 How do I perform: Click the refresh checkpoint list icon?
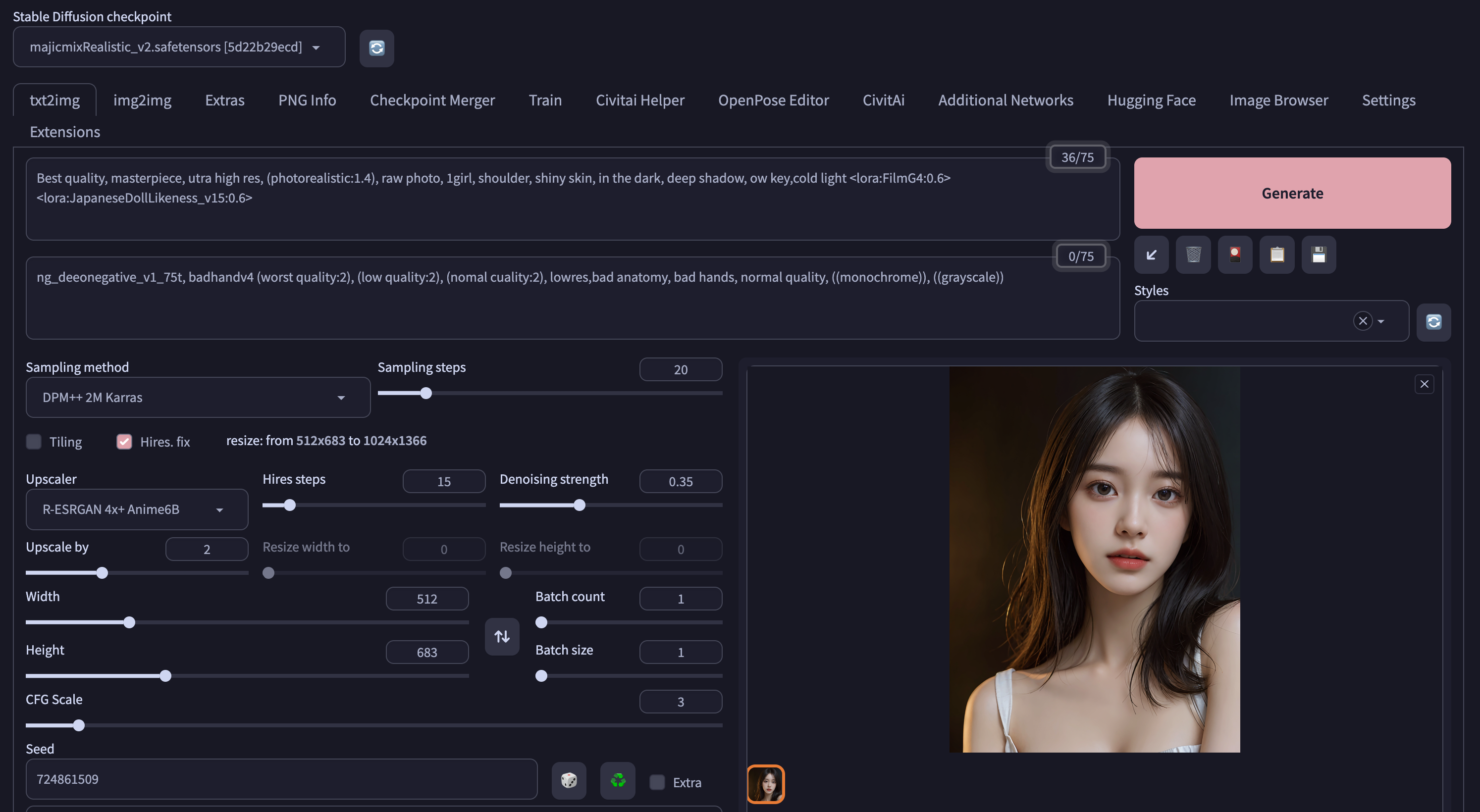tap(376, 48)
